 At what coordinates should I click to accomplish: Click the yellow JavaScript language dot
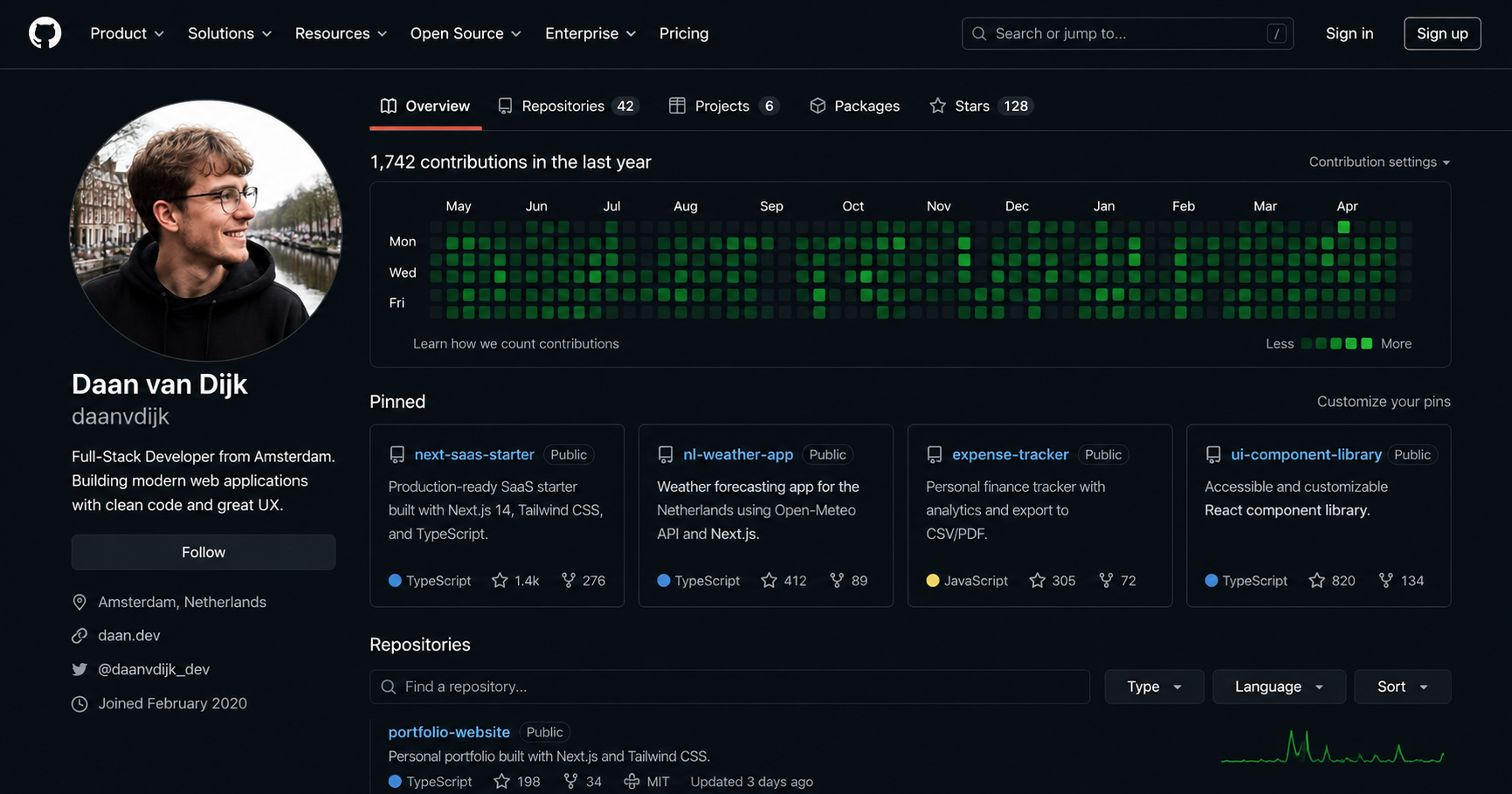click(x=933, y=580)
